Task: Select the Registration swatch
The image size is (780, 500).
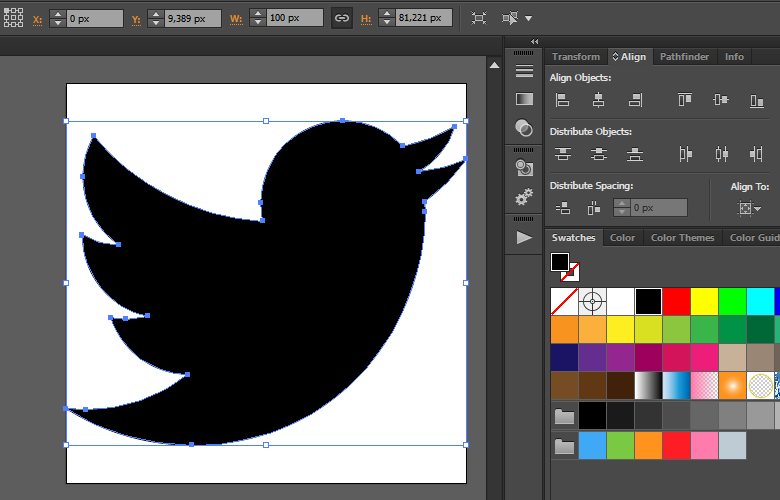Action: coord(592,301)
